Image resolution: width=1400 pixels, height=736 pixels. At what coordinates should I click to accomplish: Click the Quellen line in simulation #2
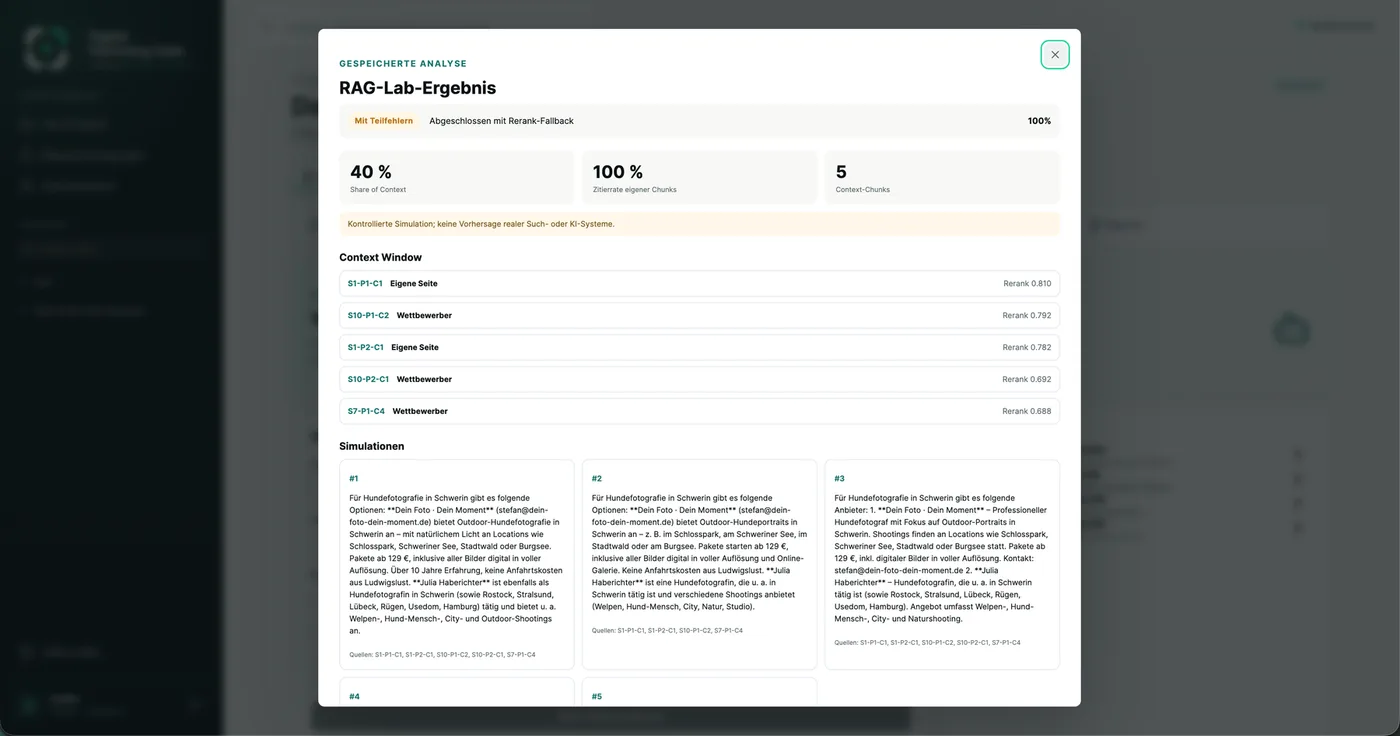[667, 631]
